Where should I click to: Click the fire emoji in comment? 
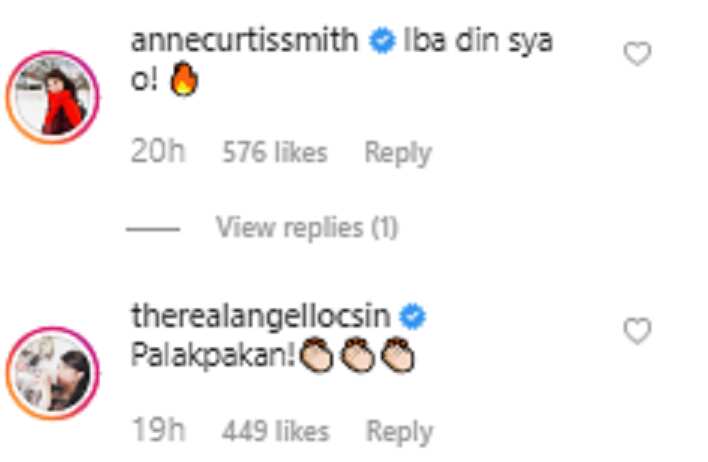click(183, 79)
